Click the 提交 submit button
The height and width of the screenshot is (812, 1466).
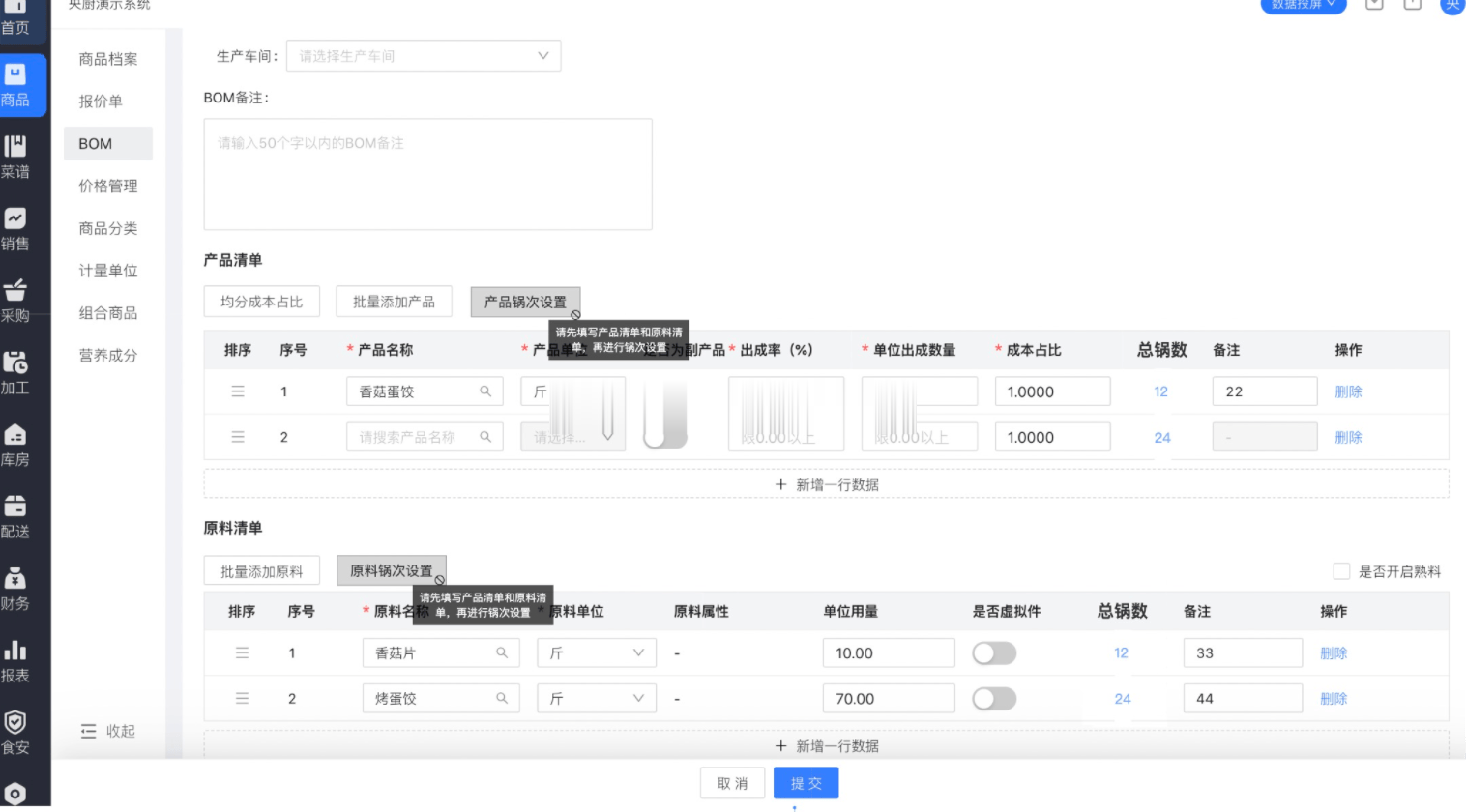(x=806, y=783)
